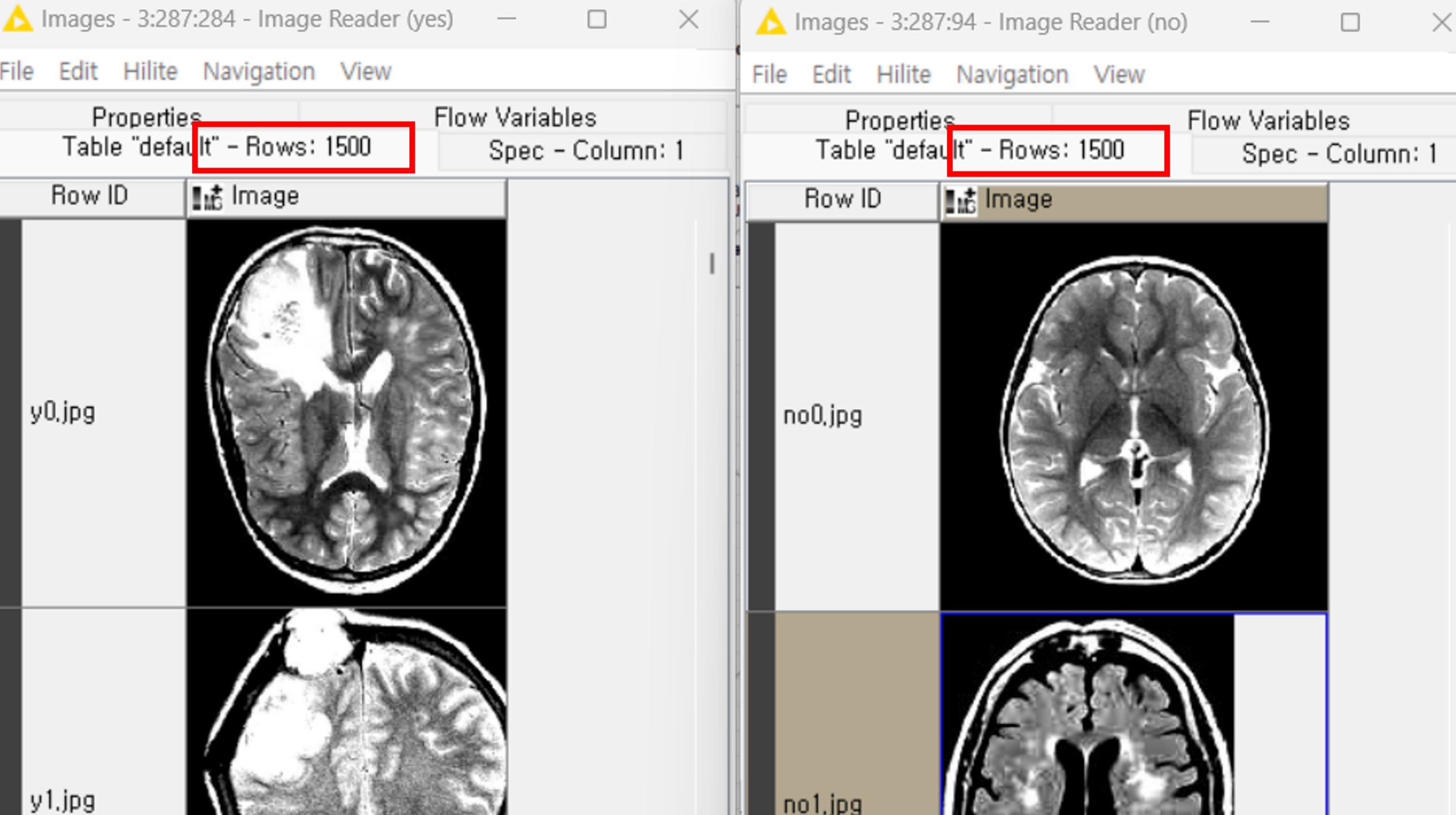Open the File menu in the left window
This screenshot has width=1456, height=815.
(x=17, y=72)
